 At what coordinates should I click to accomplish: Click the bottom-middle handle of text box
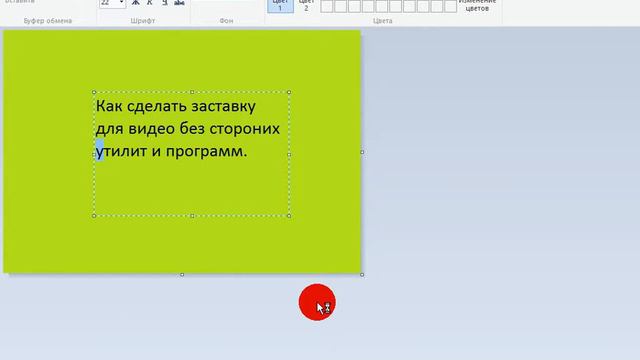tap(192, 216)
